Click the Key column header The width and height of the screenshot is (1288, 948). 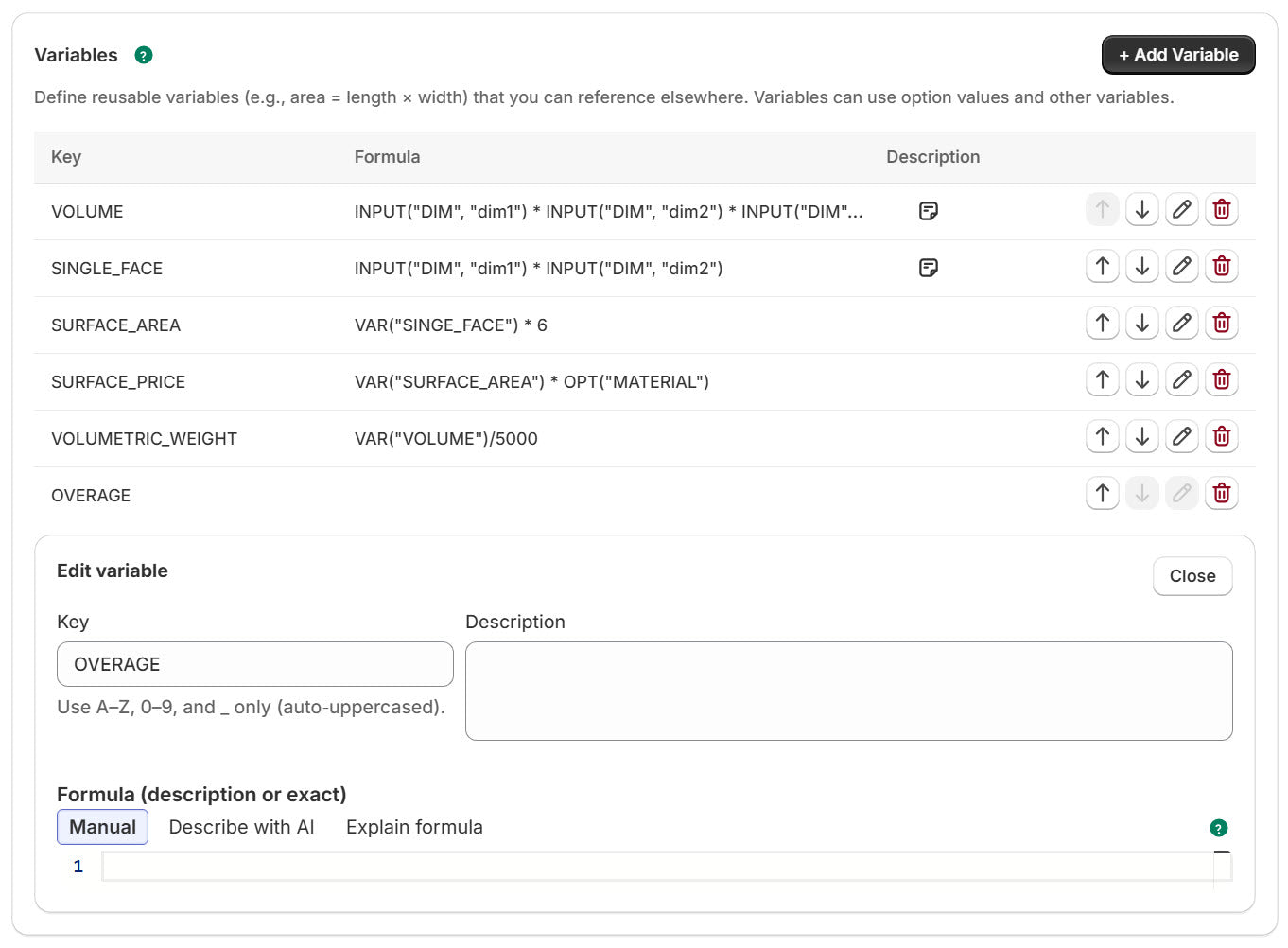coord(66,157)
